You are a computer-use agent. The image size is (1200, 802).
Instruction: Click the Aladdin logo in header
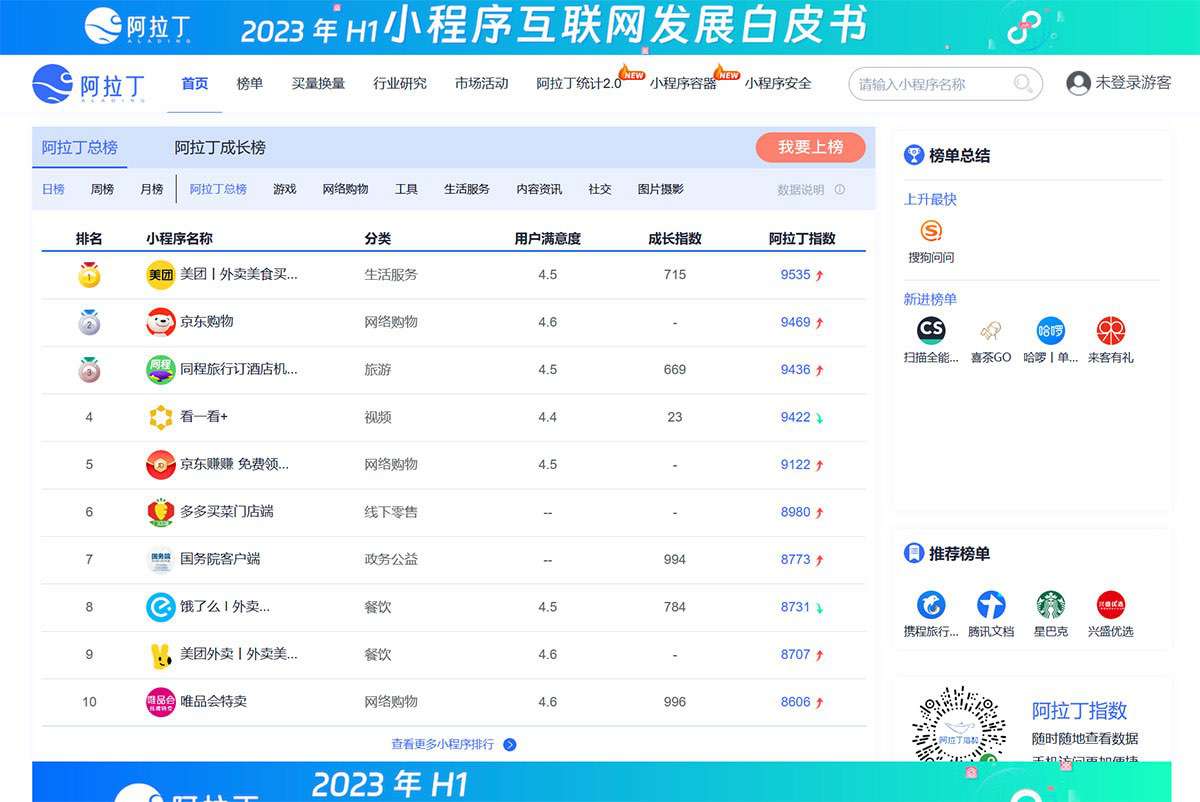click(89, 84)
